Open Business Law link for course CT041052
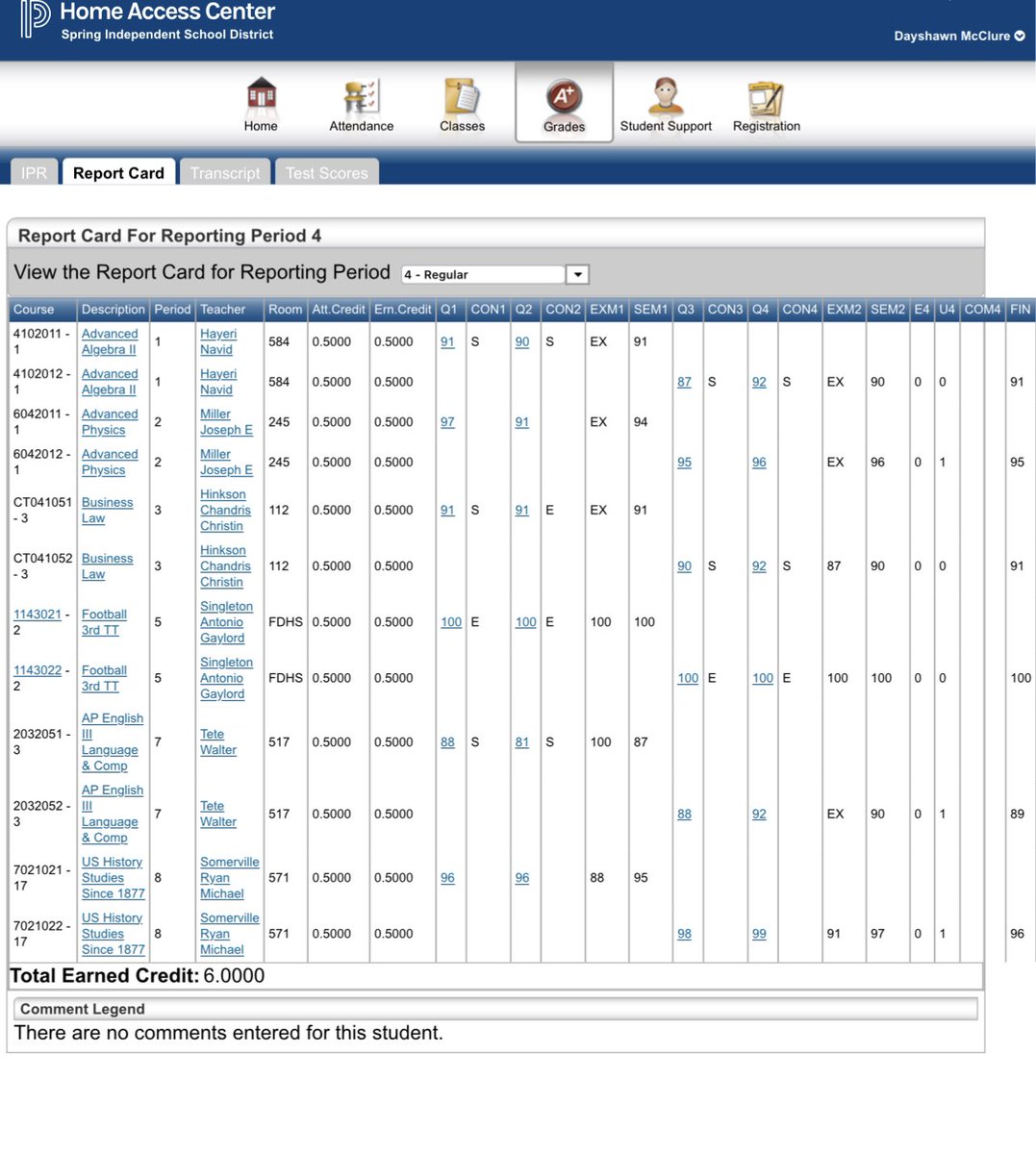Viewport: 1036px width, 1154px height. coord(107,566)
